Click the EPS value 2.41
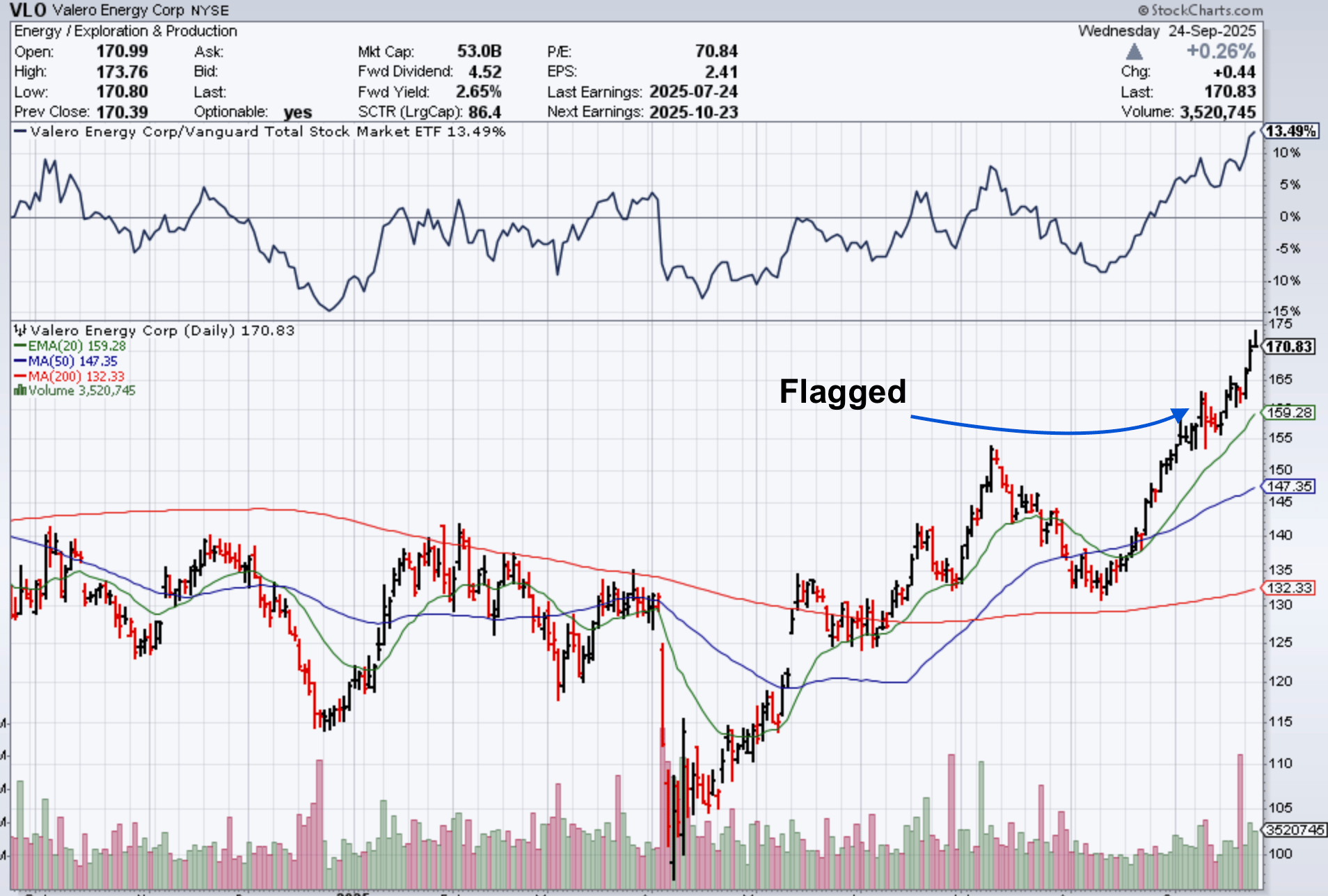The width and height of the screenshot is (1328, 896). 721,72
